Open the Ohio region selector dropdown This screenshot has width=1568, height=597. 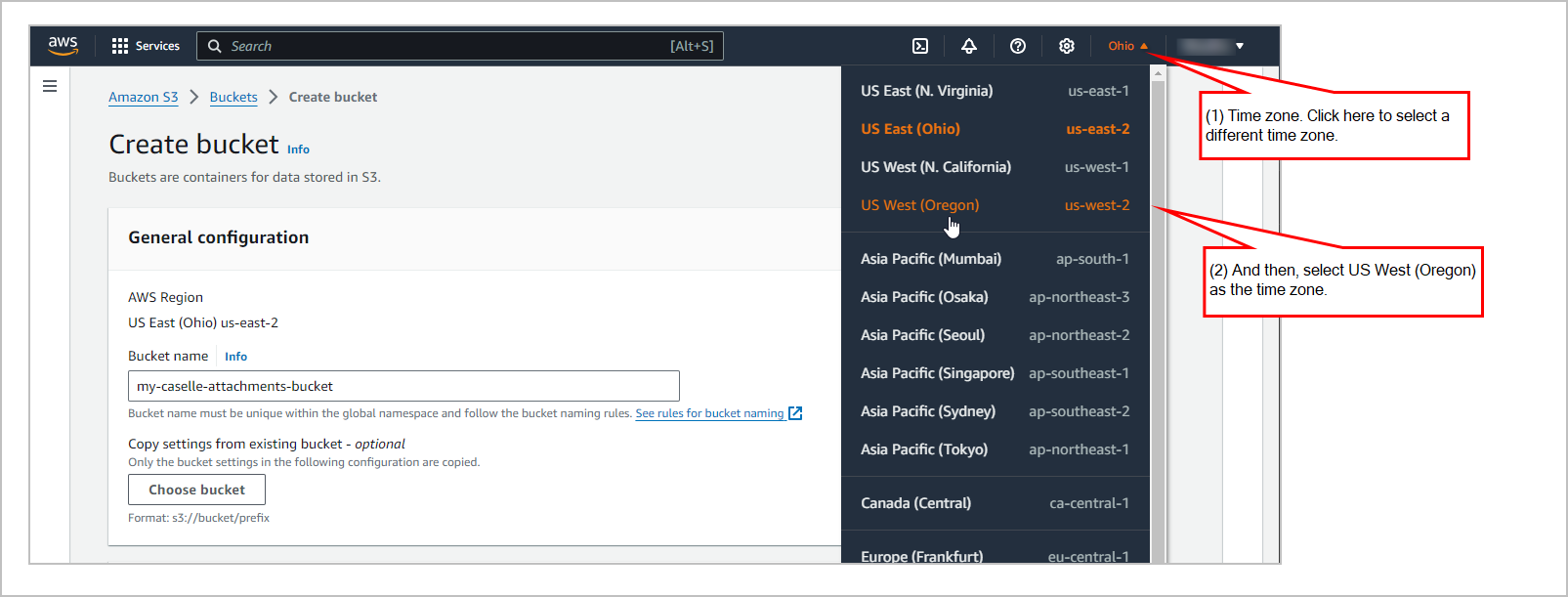tap(1127, 46)
